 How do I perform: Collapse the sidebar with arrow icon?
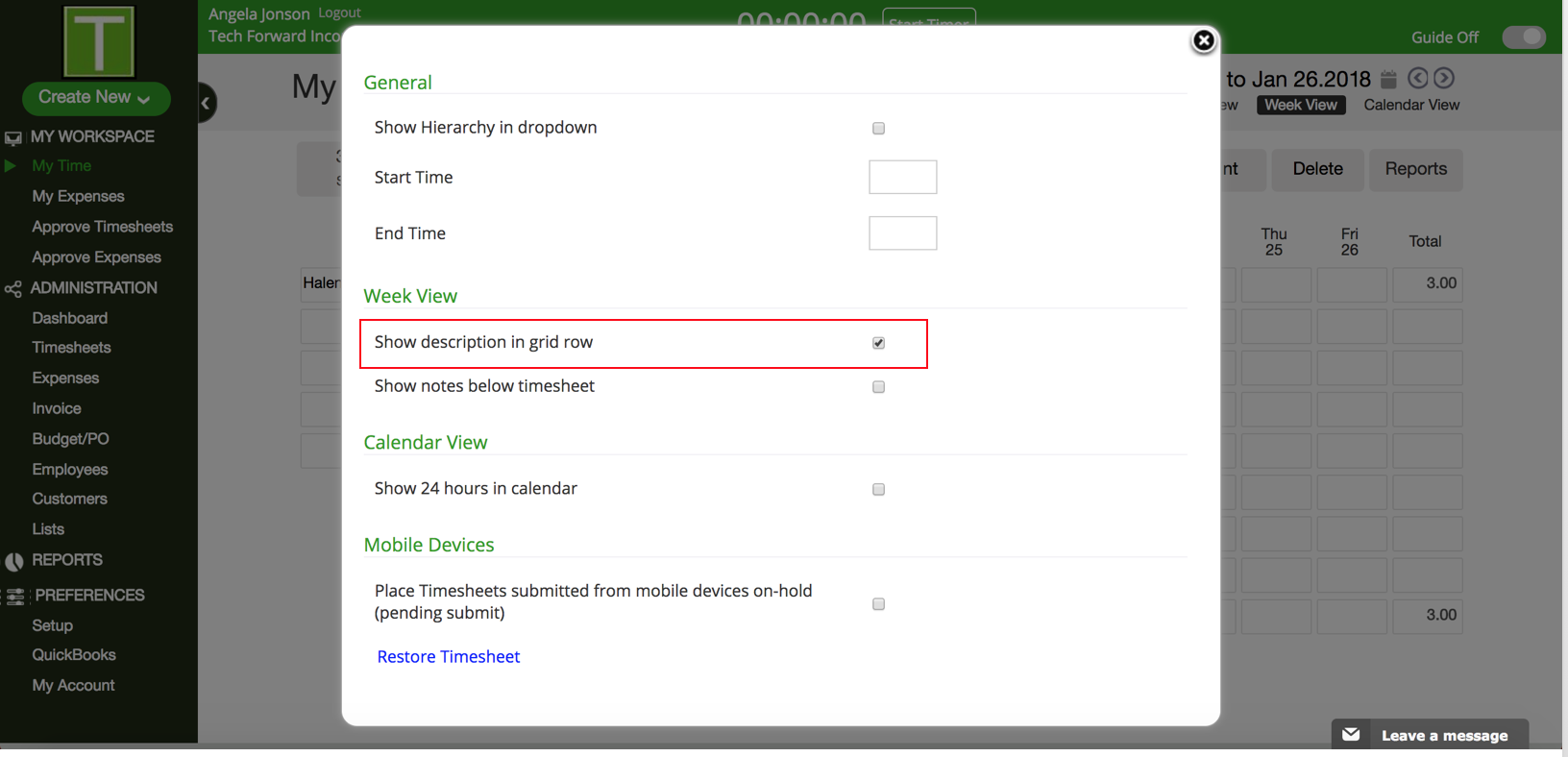206,103
